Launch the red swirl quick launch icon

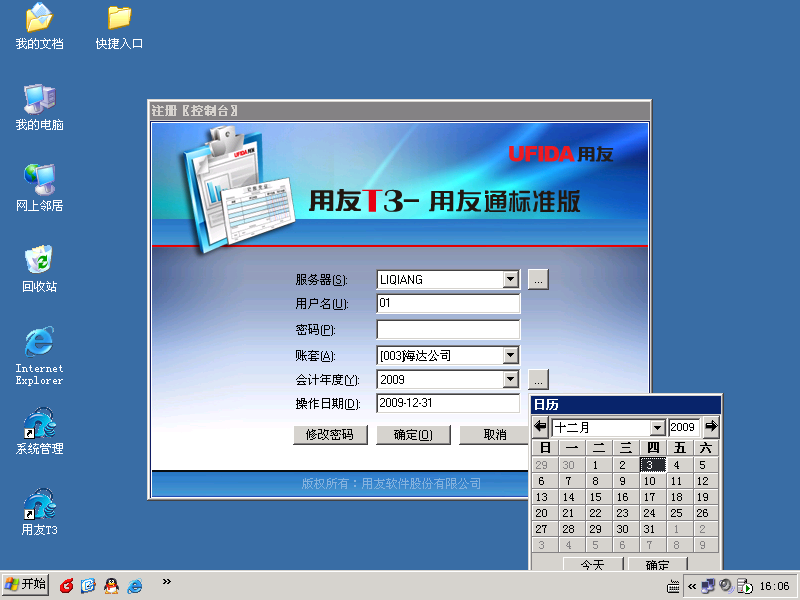pos(66,586)
